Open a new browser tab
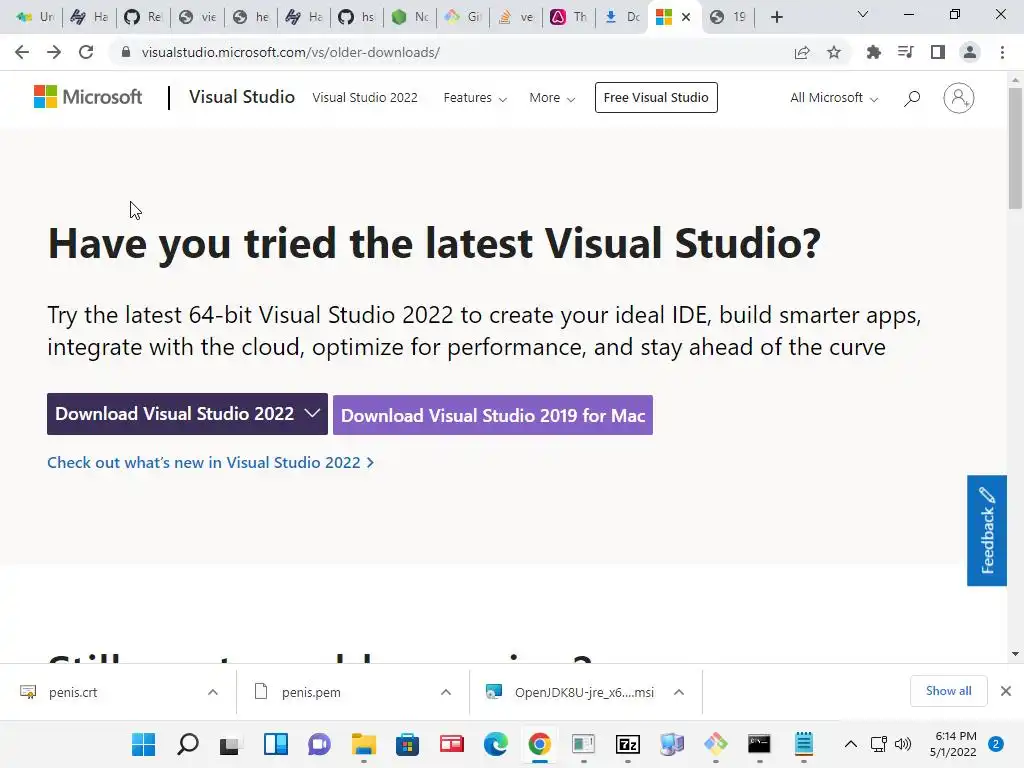1024x768 pixels. pyautogui.click(x=777, y=17)
